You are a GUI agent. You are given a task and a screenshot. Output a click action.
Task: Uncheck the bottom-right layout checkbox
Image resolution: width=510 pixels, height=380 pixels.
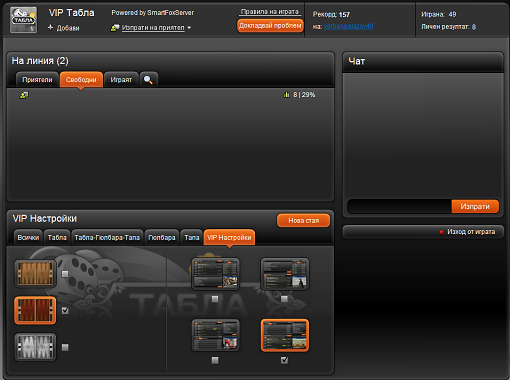[x=284, y=360]
